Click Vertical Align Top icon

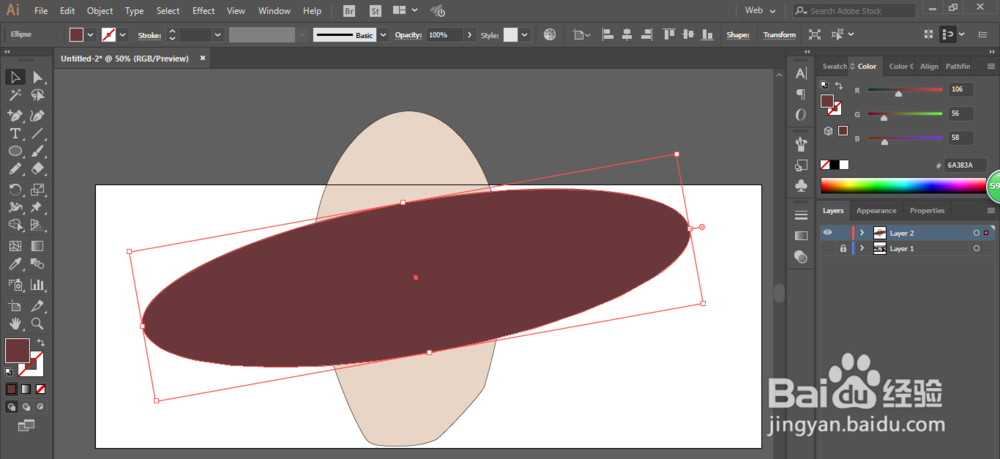point(668,35)
